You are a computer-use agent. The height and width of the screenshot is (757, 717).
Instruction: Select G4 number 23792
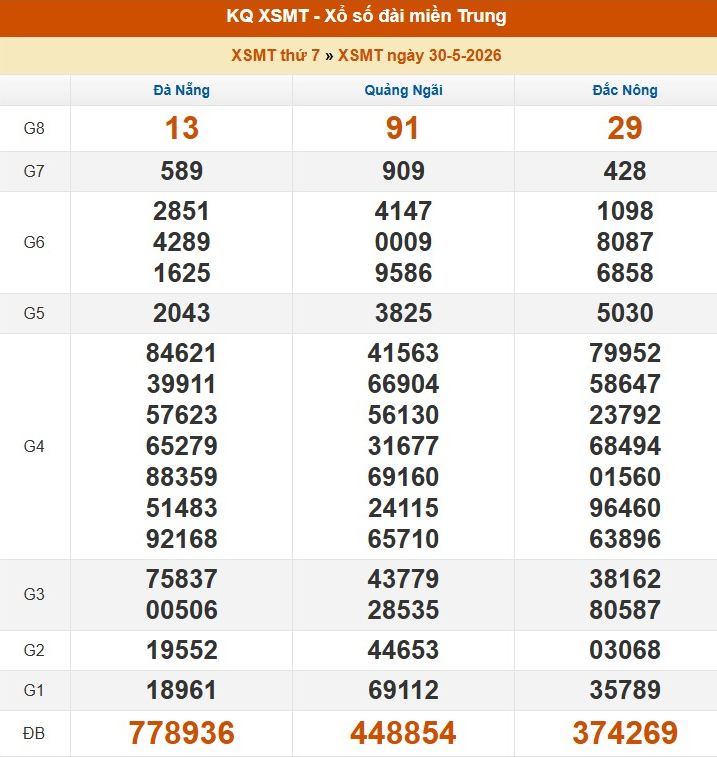[x=625, y=415]
